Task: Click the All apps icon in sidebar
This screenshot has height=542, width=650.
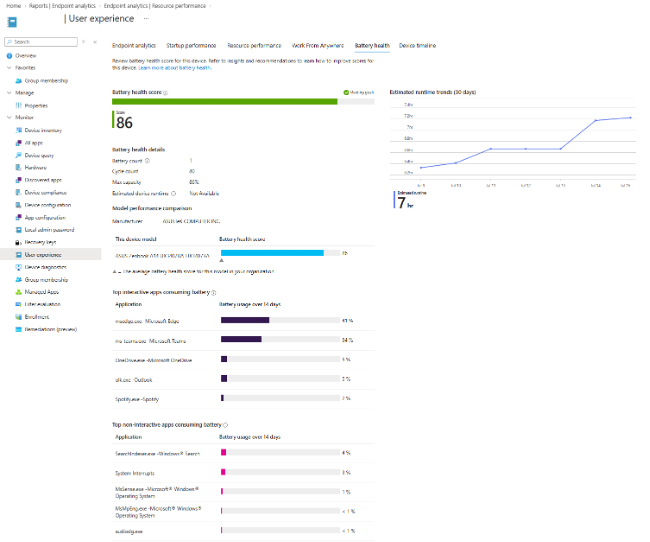Action: click(x=18, y=143)
